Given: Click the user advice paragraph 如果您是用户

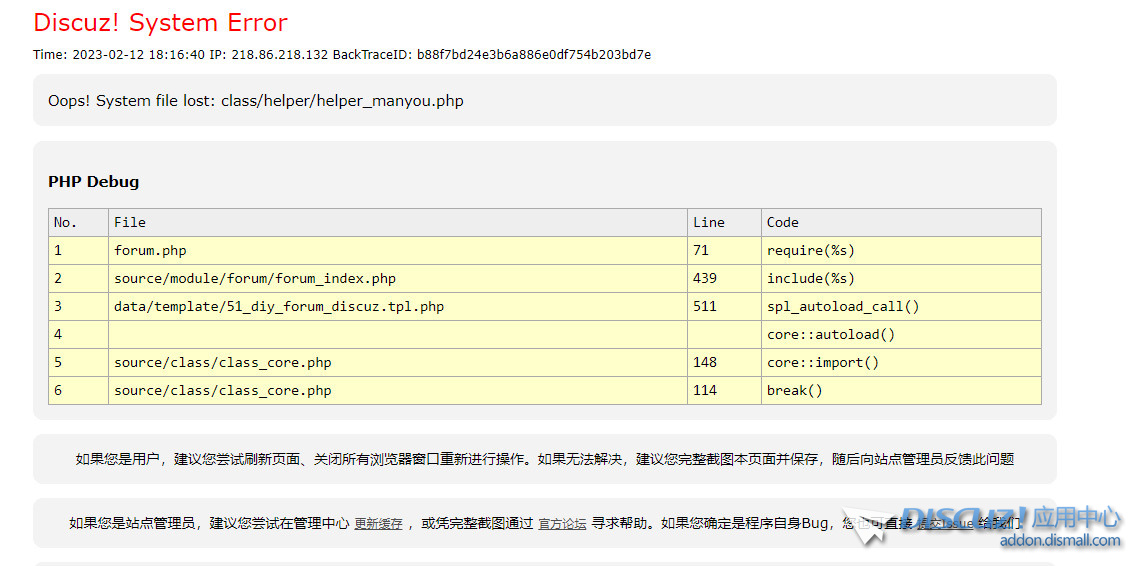Looking at the screenshot, I should pyautogui.click(x=545, y=459).
